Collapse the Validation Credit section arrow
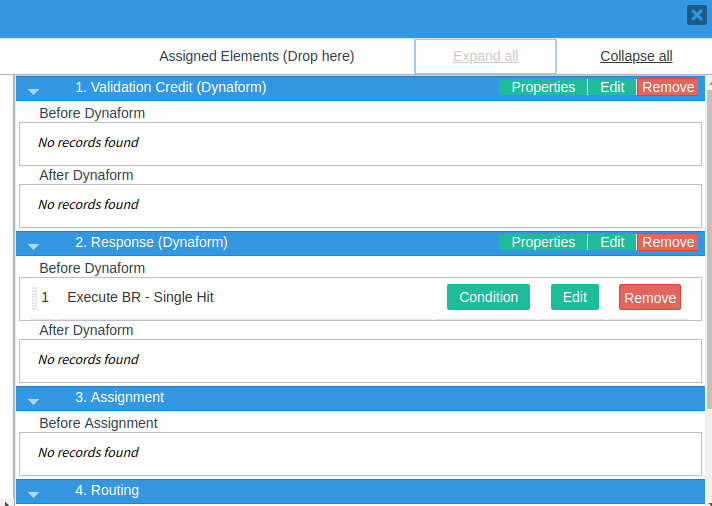The width and height of the screenshot is (712, 506). 33,90
